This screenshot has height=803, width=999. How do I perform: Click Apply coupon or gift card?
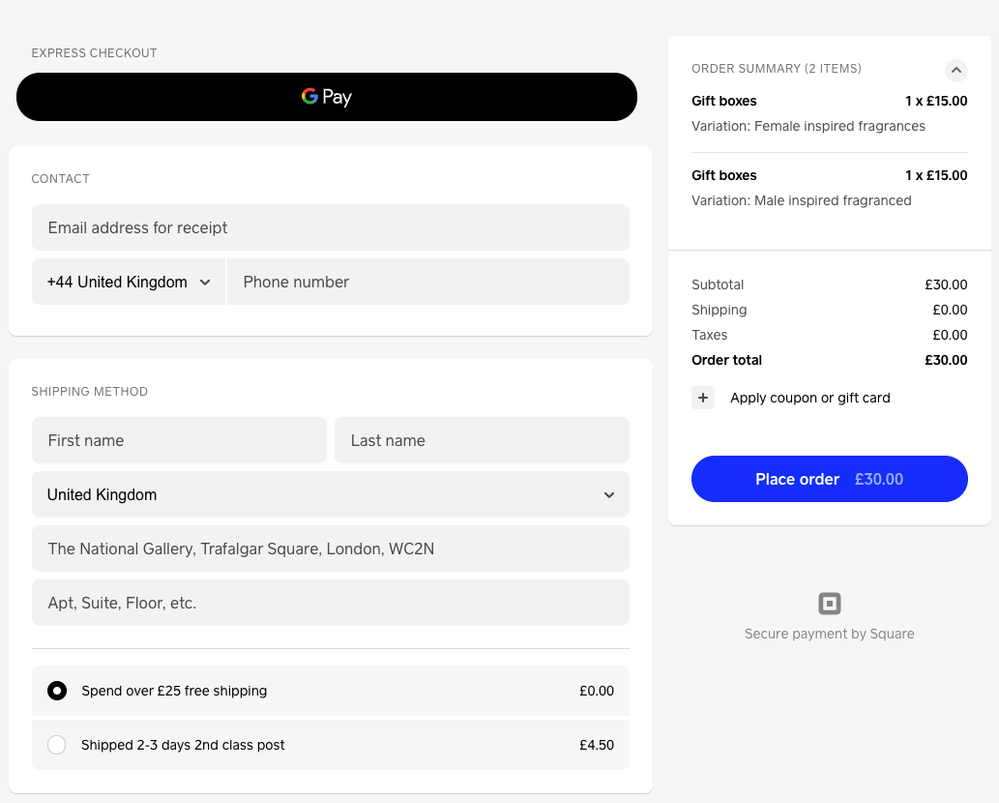tap(809, 397)
